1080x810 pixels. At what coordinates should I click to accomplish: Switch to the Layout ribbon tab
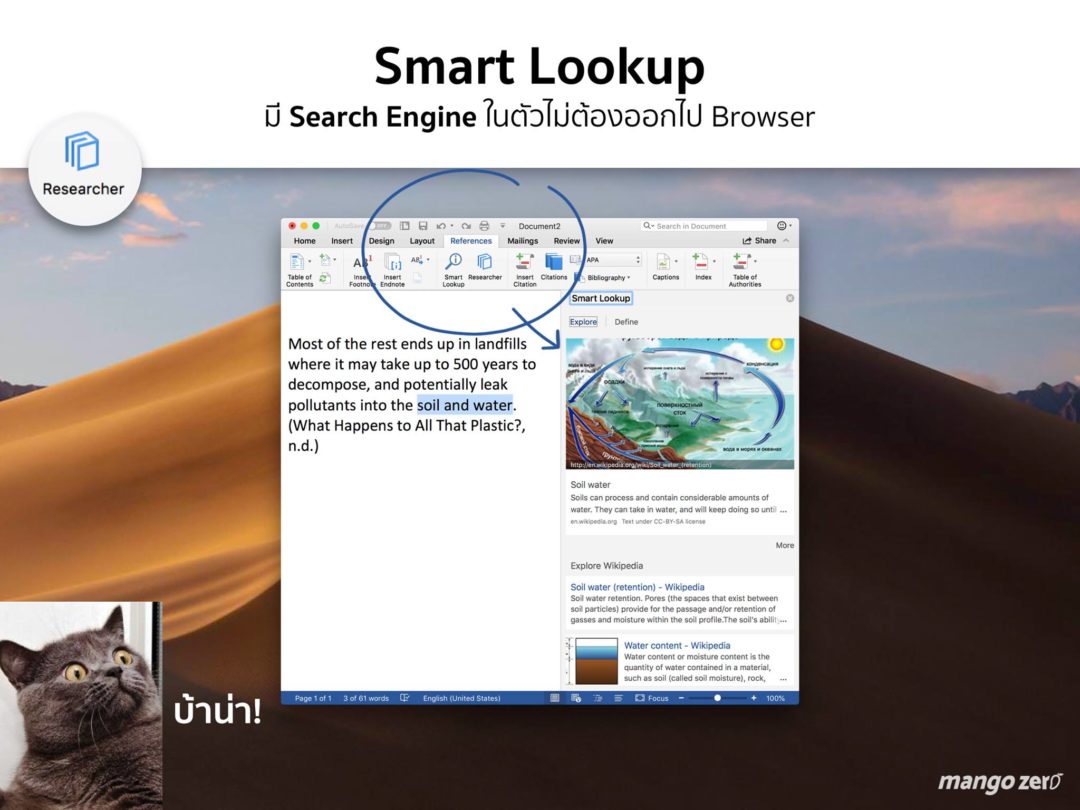click(x=422, y=241)
